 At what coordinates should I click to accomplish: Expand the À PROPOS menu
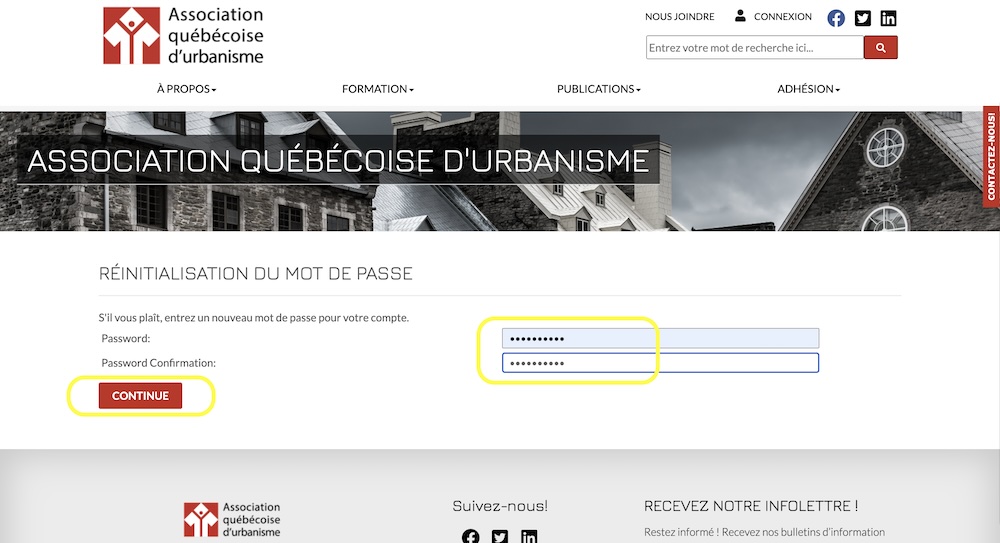186,89
